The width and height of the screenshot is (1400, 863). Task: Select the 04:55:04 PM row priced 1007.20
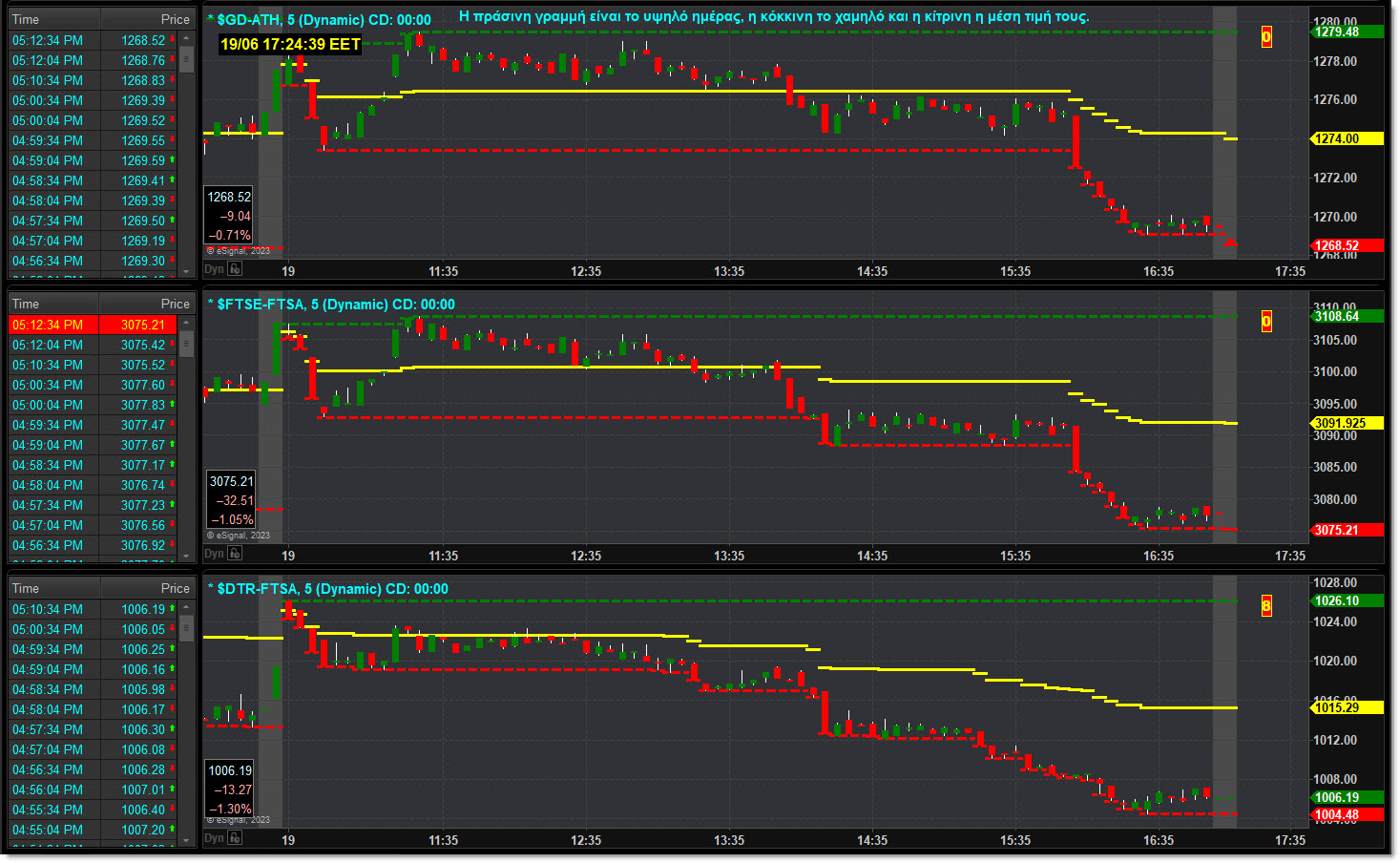[x=94, y=830]
